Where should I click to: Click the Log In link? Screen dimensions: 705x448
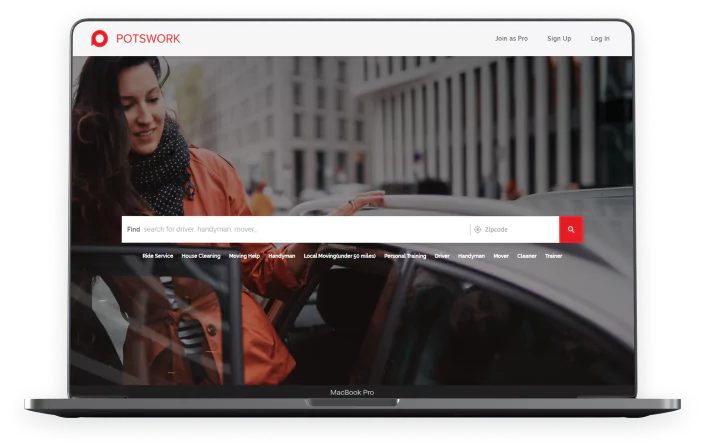point(600,39)
